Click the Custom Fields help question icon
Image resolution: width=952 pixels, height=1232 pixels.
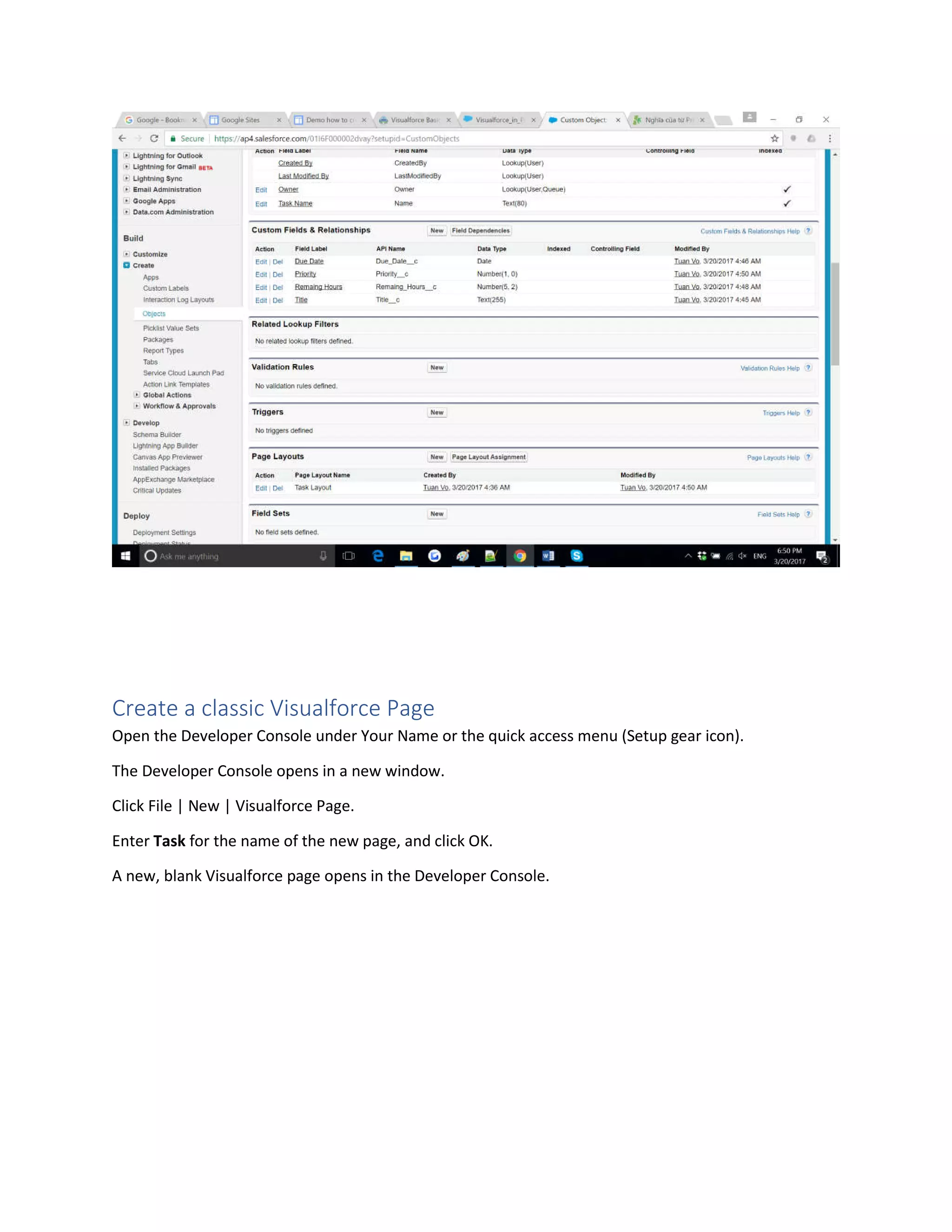[808, 231]
